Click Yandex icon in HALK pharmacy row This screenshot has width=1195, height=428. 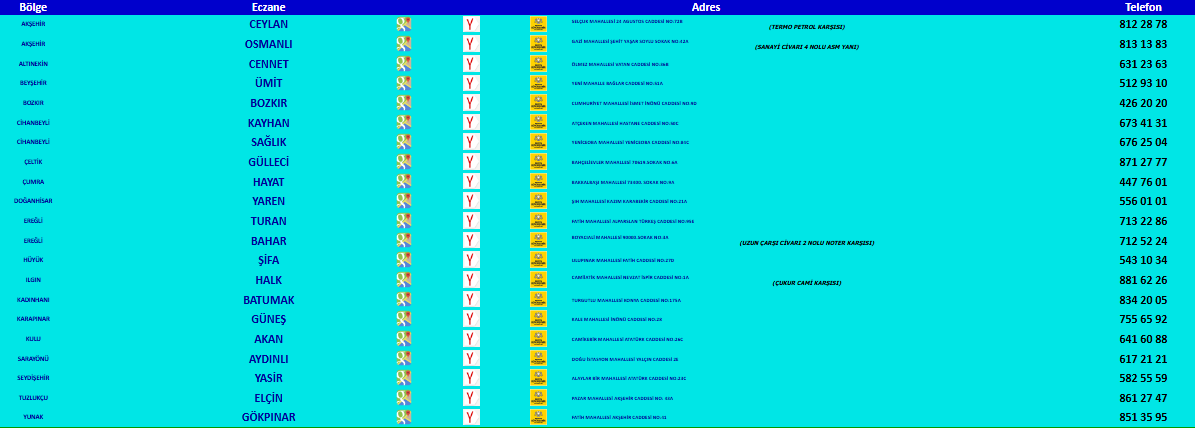(471, 279)
